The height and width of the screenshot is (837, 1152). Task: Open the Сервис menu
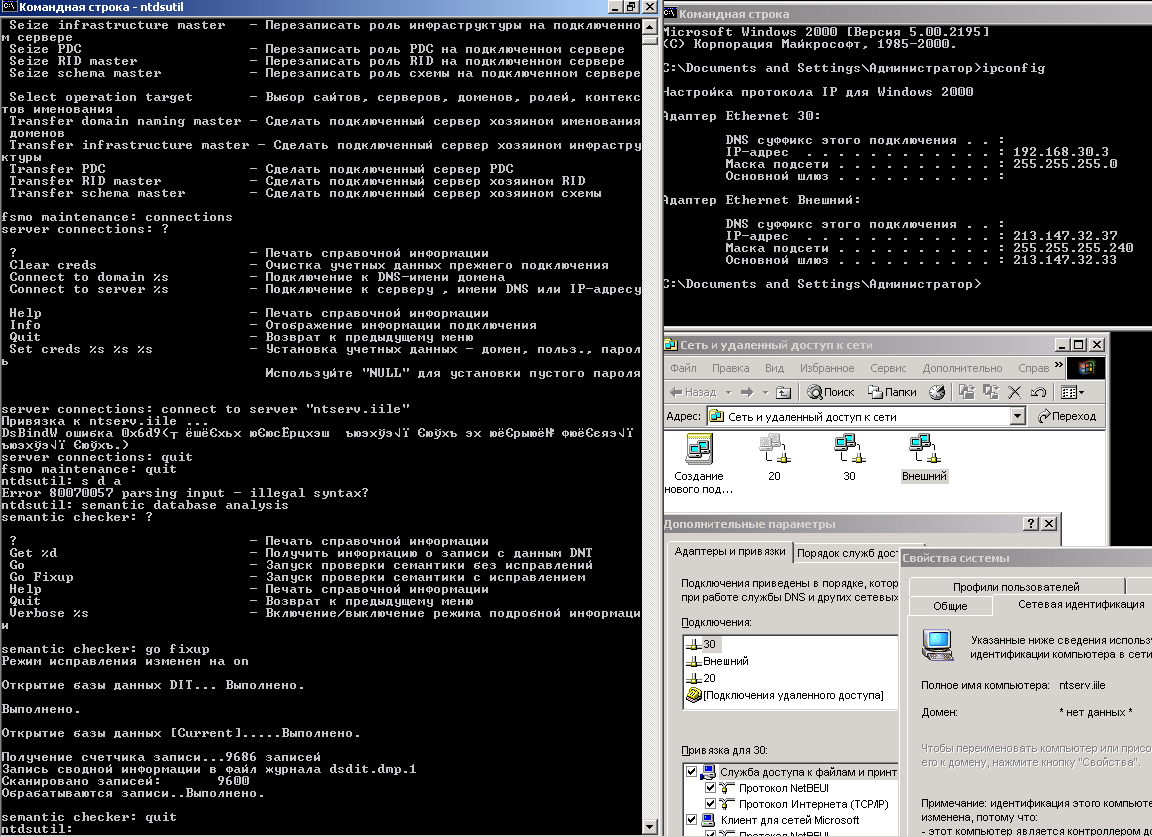tap(888, 368)
